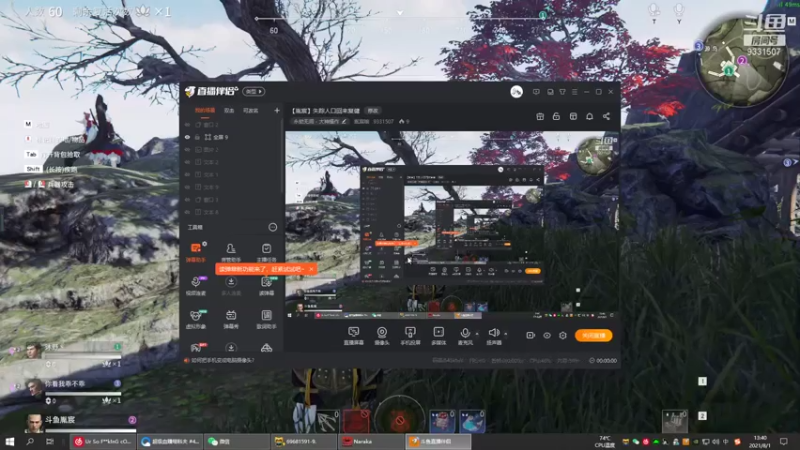
Task: Select the 全屏 9 source row
Action: click(232, 137)
